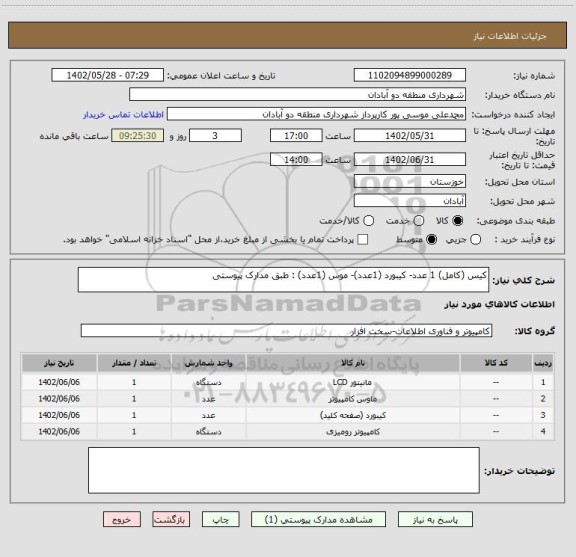
Task: Click the remaining days field showing 3
Action: [215, 136]
